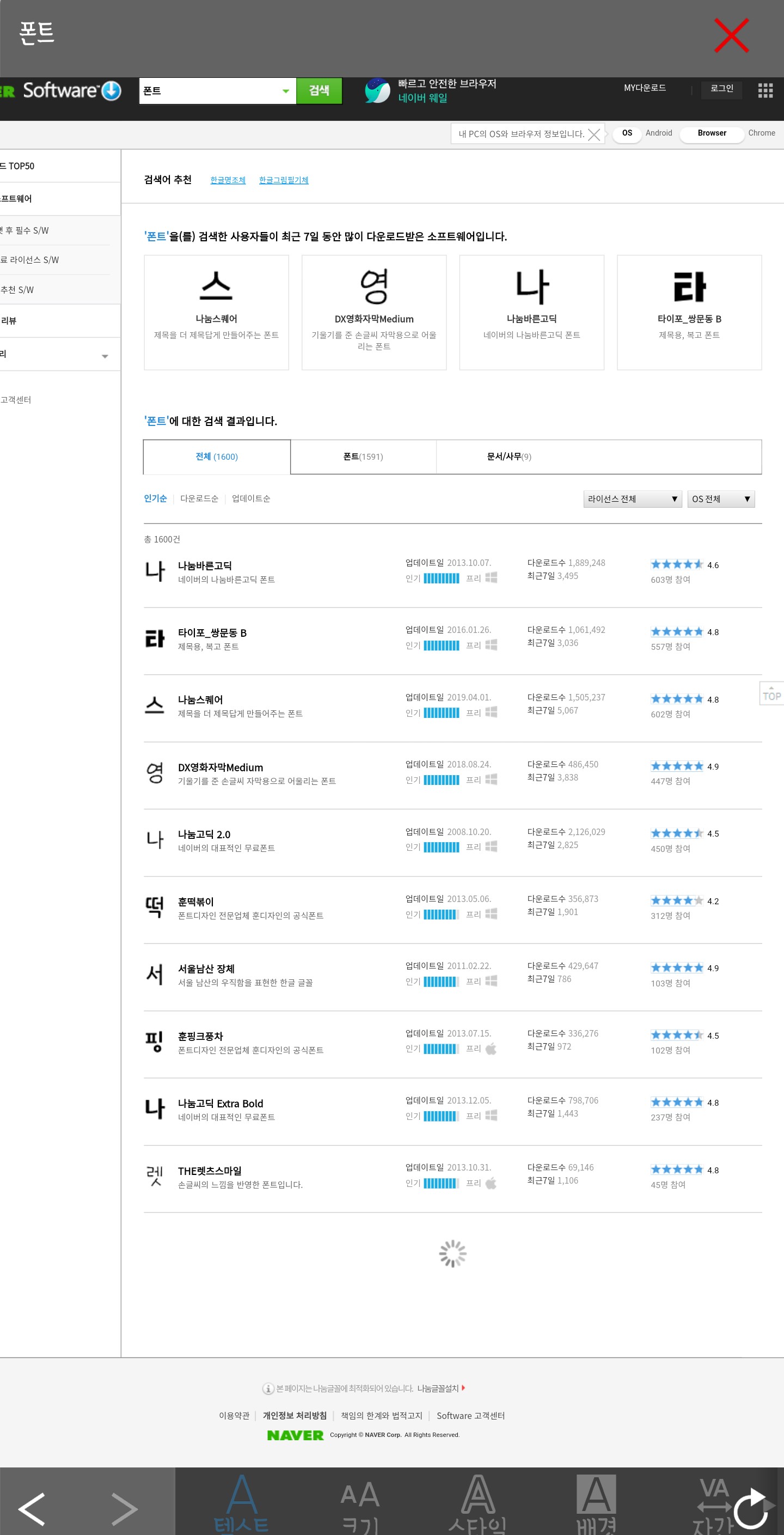Viewport: 784px width, 1535px height.
Task: Click the 나눔고딕 2.0 list icon
Action: pyautogui.click(x=155, y=839)
